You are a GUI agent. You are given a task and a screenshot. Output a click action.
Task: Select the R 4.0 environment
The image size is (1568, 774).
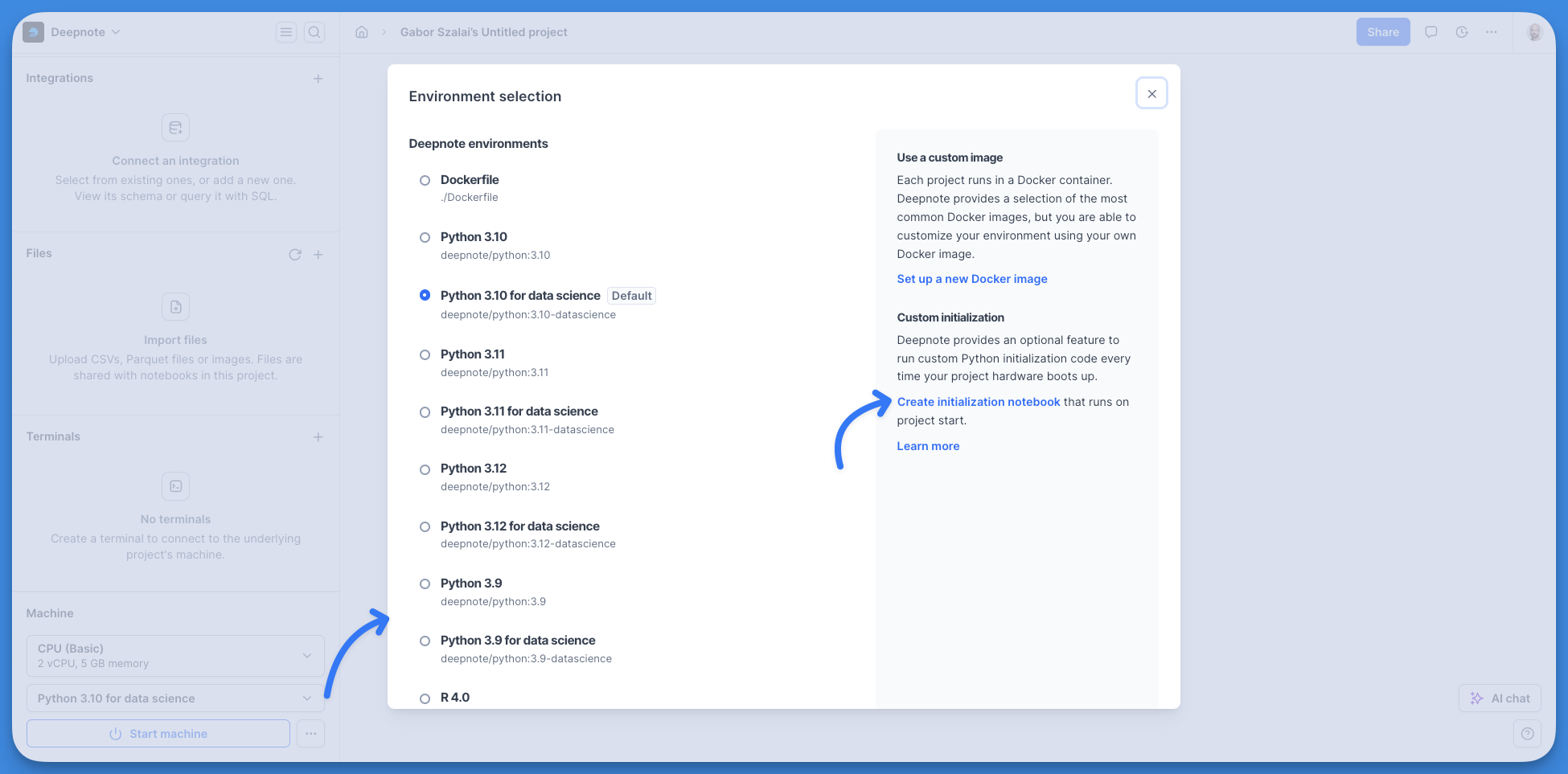pos(425,699)
